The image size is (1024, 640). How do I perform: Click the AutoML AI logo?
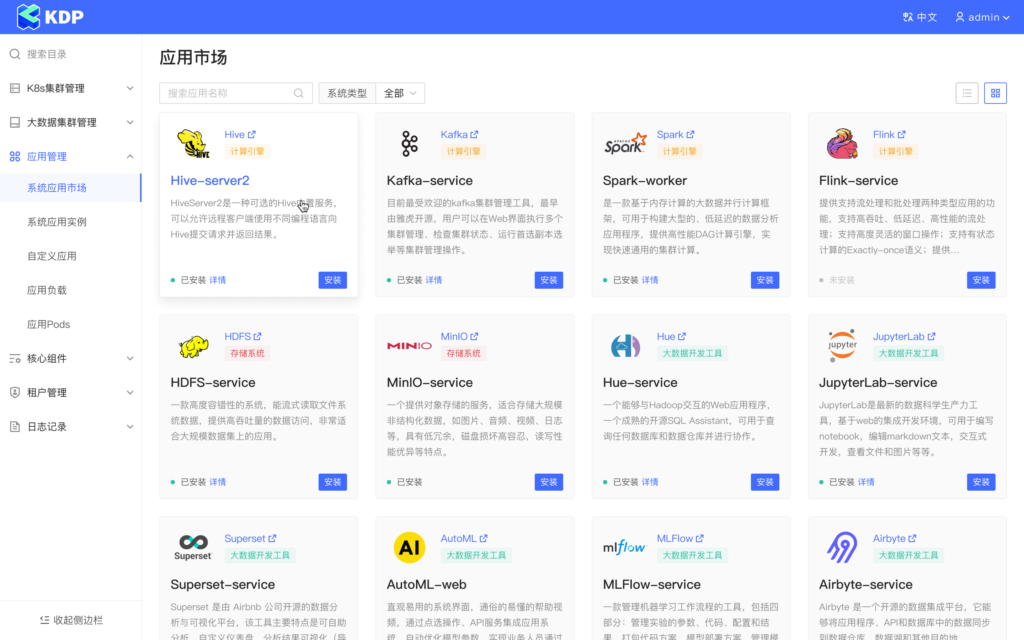pos(409,547)
